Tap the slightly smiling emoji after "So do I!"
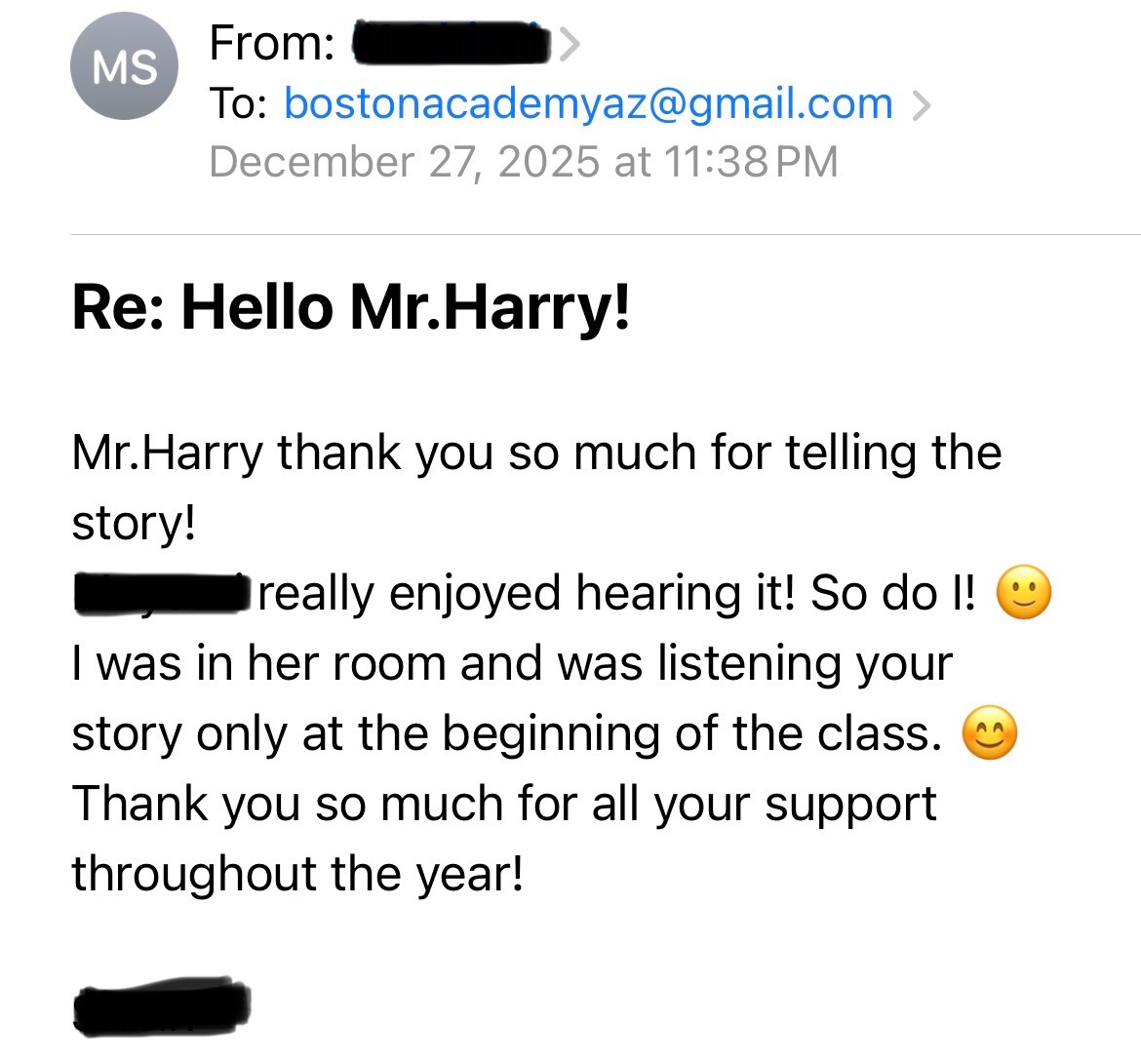The image size is (1141, 1064). 1024,593
